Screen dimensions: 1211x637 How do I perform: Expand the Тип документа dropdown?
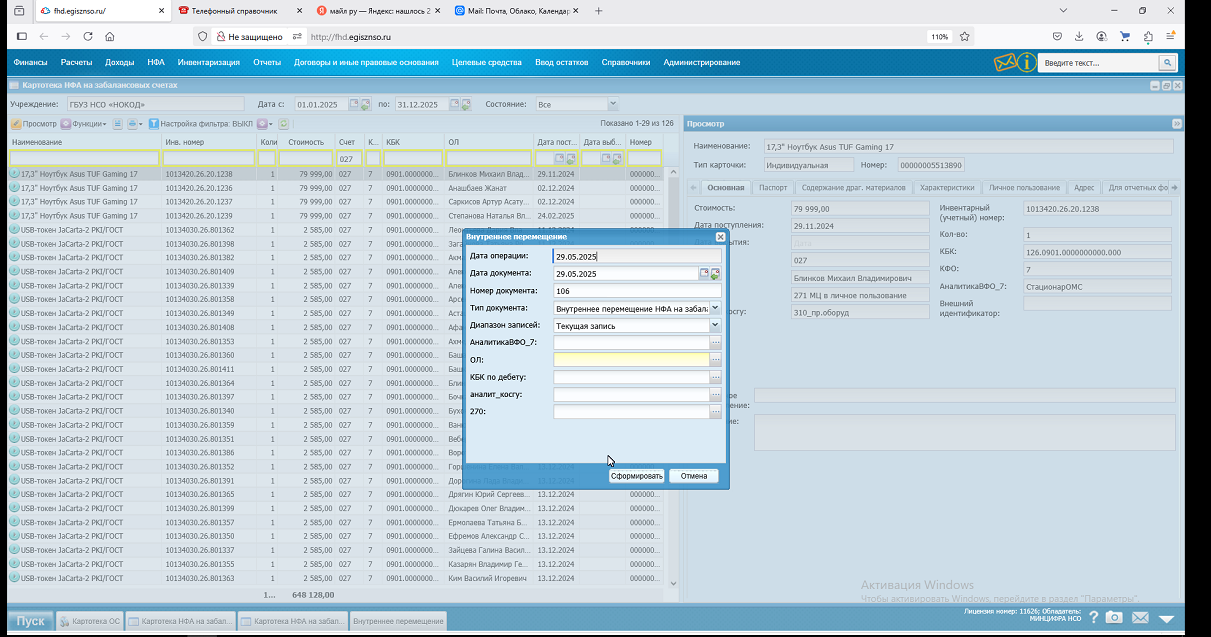click(x=715, y=309)
